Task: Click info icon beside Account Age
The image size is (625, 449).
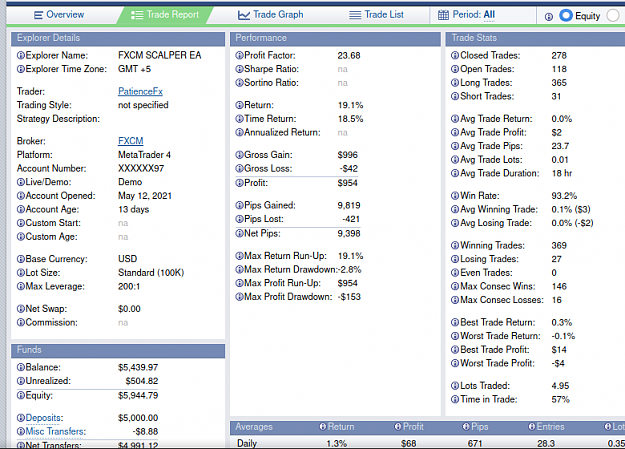Action: coord(21,209)
